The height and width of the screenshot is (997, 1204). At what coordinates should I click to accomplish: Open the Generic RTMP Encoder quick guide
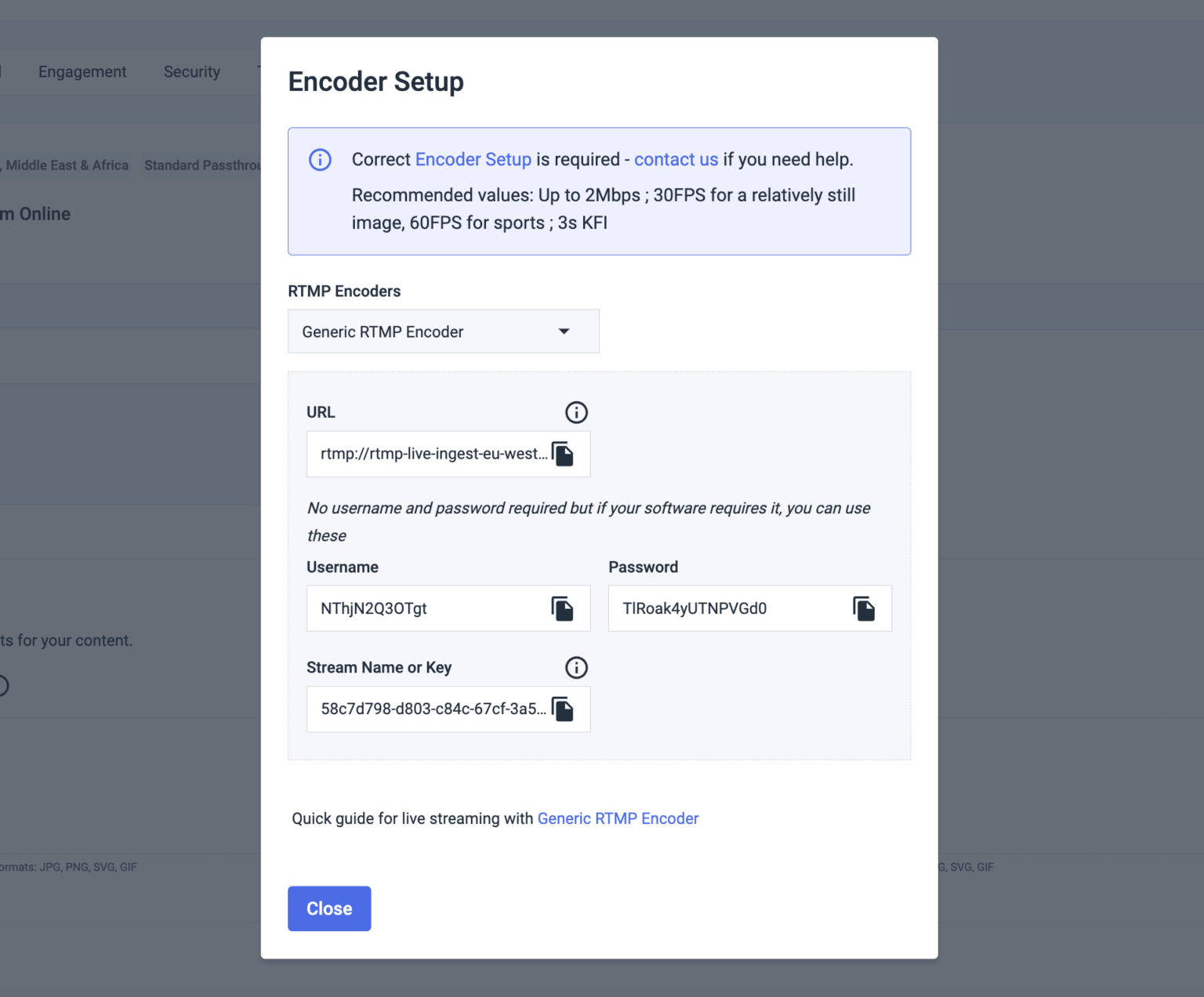click(618, 818)
